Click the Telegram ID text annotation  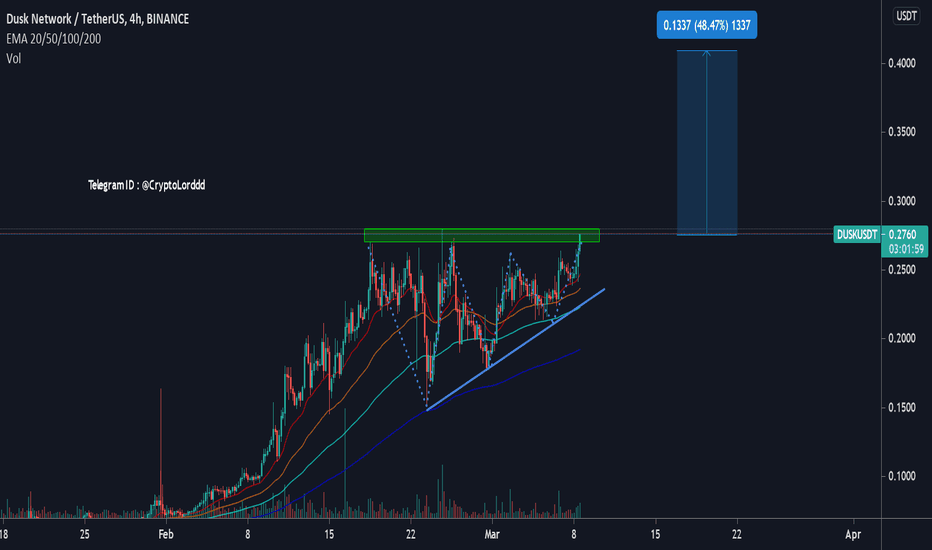tap(147, 185)
